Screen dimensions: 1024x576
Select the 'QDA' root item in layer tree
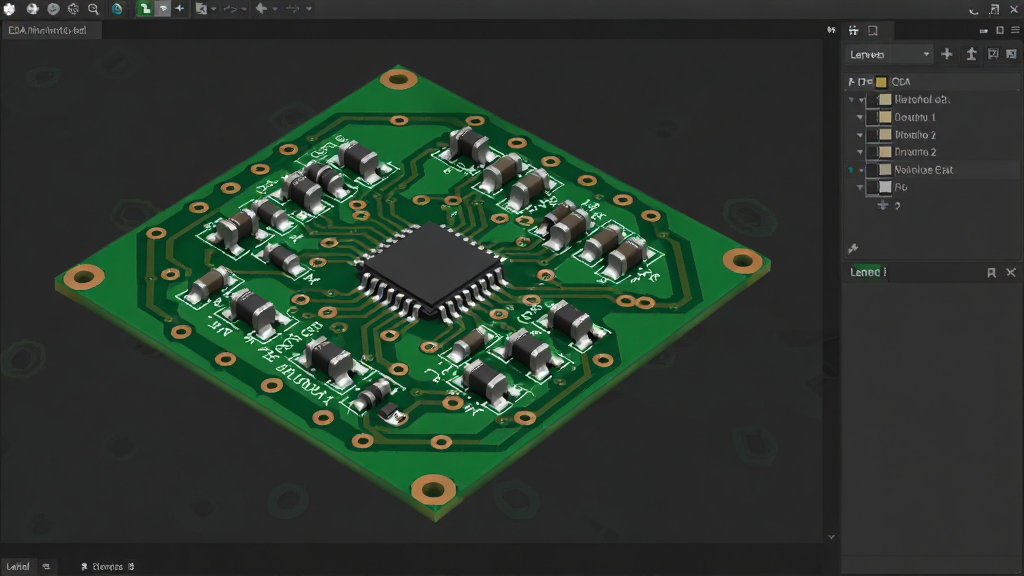pos(901,82)
